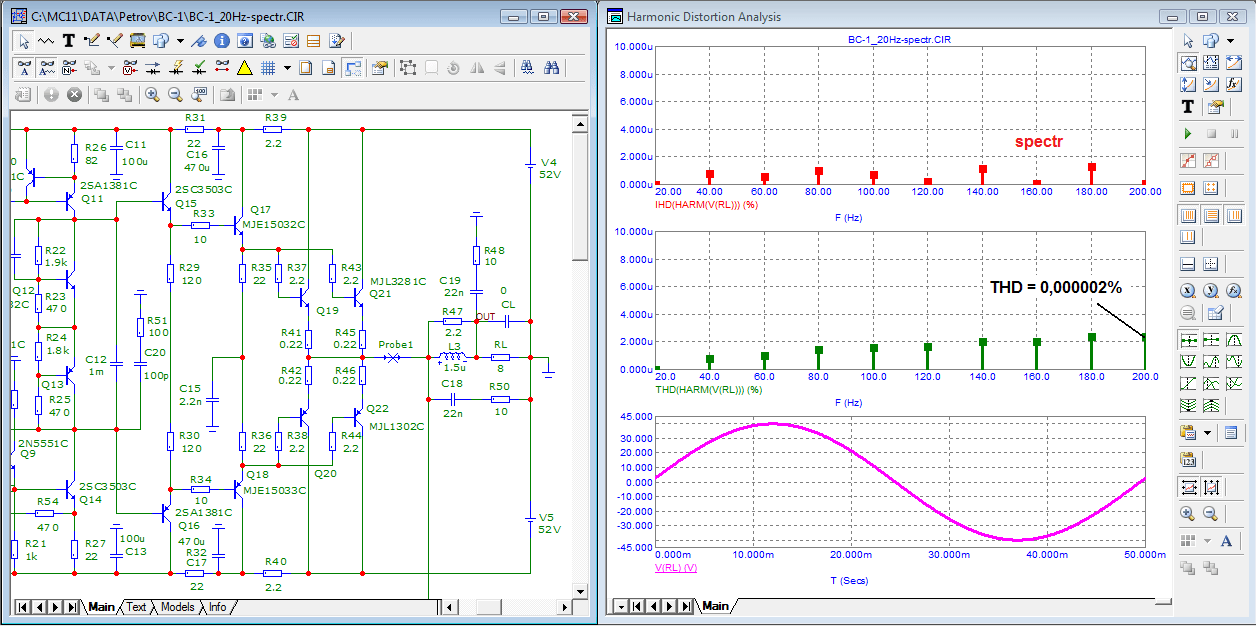This screenshot has width=1256, height=626.
Task: Zoom in on the schematic
Action: [x=152, y=95]
